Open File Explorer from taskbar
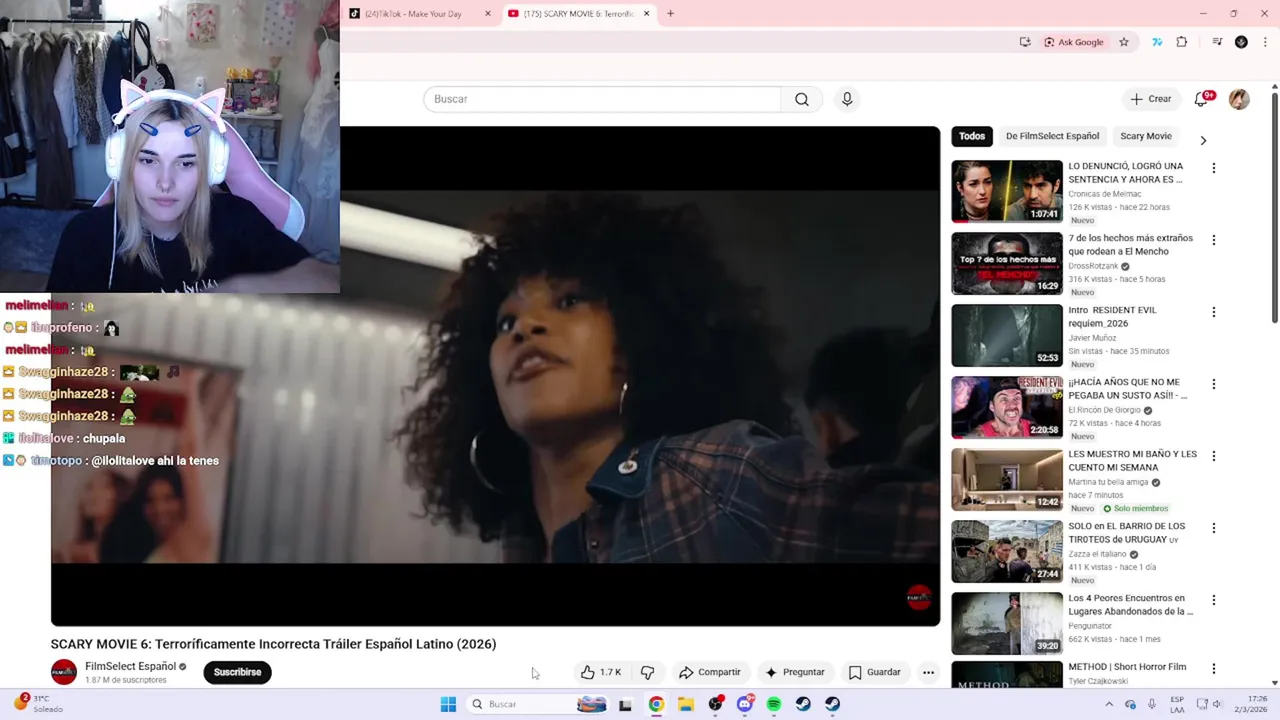 click(686, 704)
